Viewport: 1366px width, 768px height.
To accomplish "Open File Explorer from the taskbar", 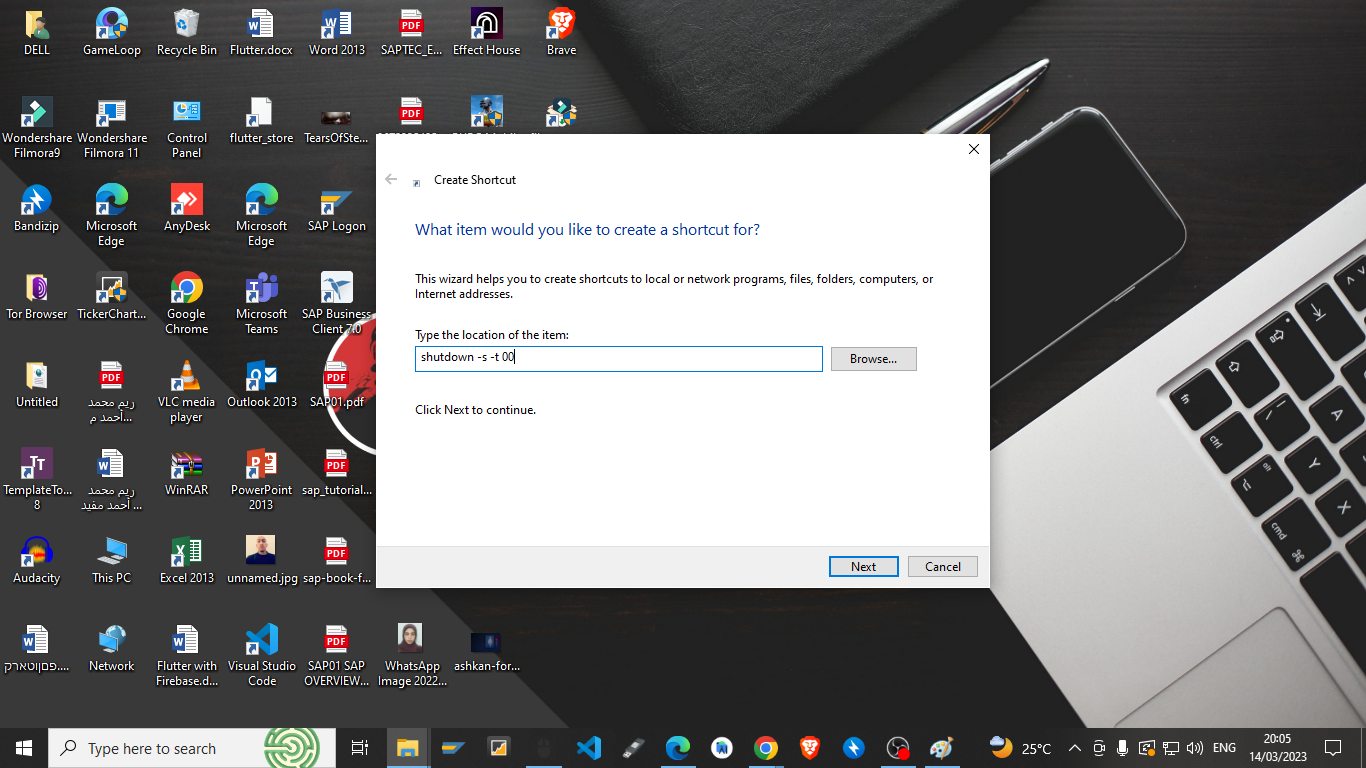I will point(407,748).
